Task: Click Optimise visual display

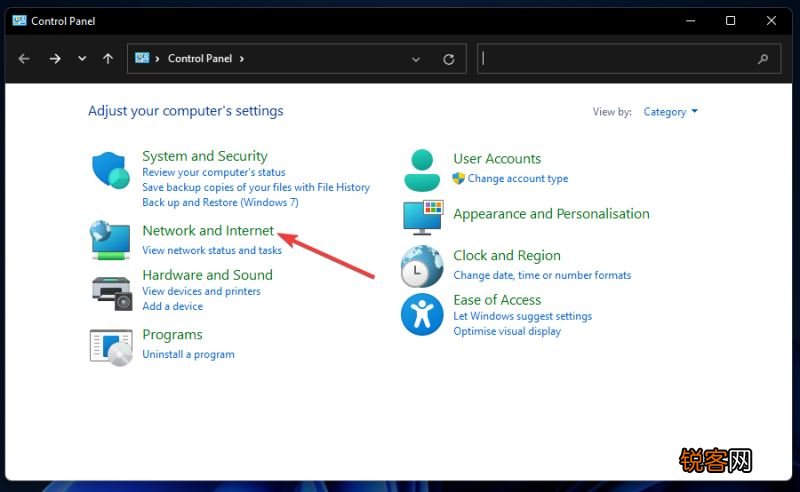Action: point(507,331)
